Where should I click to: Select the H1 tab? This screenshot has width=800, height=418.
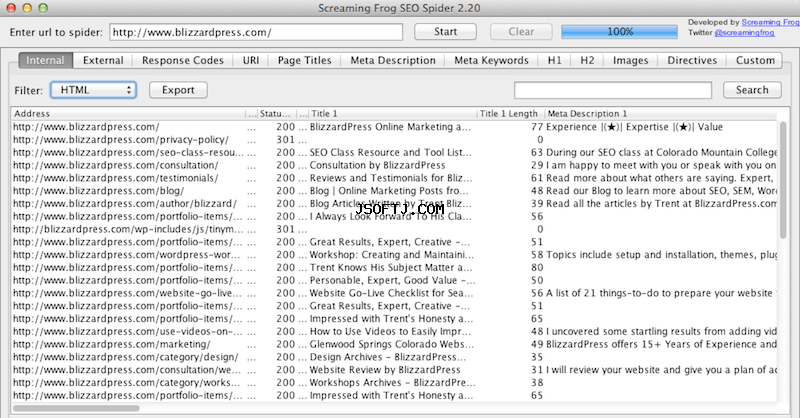pos(555,60)
